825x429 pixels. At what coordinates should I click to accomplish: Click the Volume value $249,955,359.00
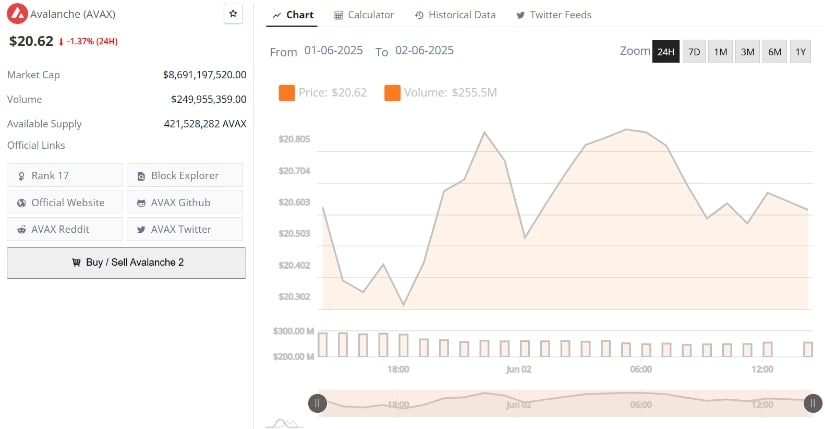[x=208, y=99]
